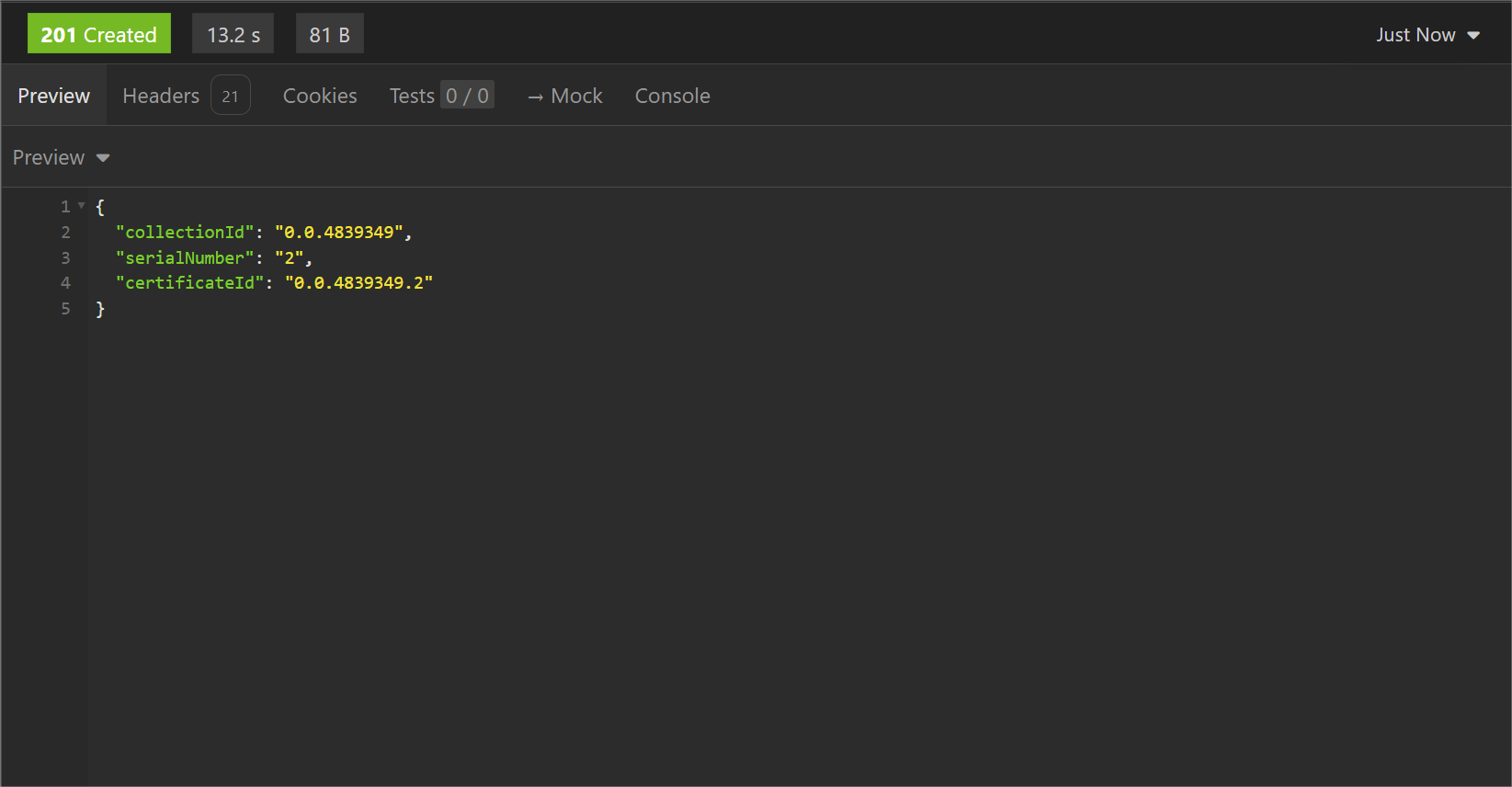
Task: Click the "serialNumber" key text
Action: tap(185, 257)
